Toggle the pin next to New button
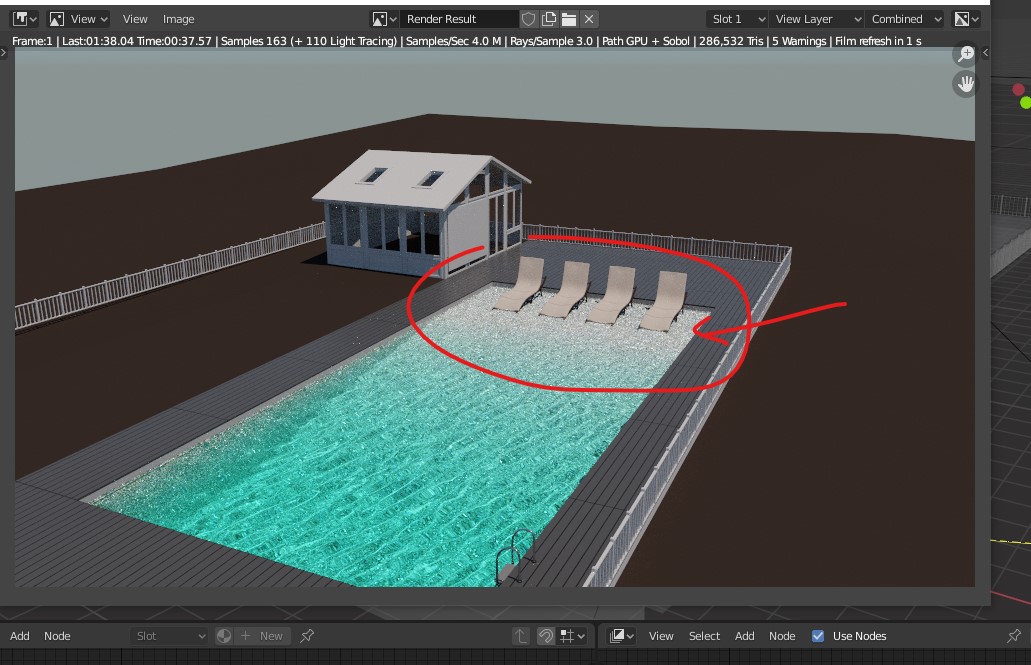1031x665 pixels. click(x=307, y=636)
